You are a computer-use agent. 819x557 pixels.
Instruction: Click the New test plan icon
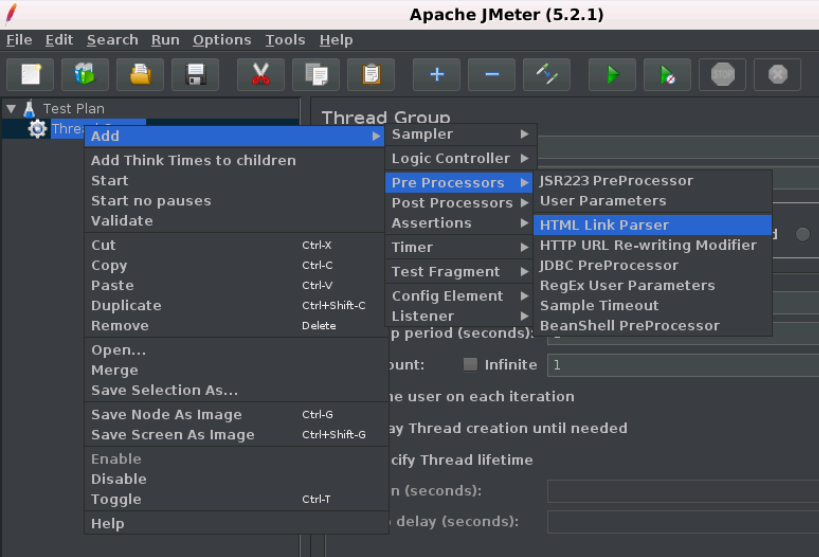pos(30,75)
